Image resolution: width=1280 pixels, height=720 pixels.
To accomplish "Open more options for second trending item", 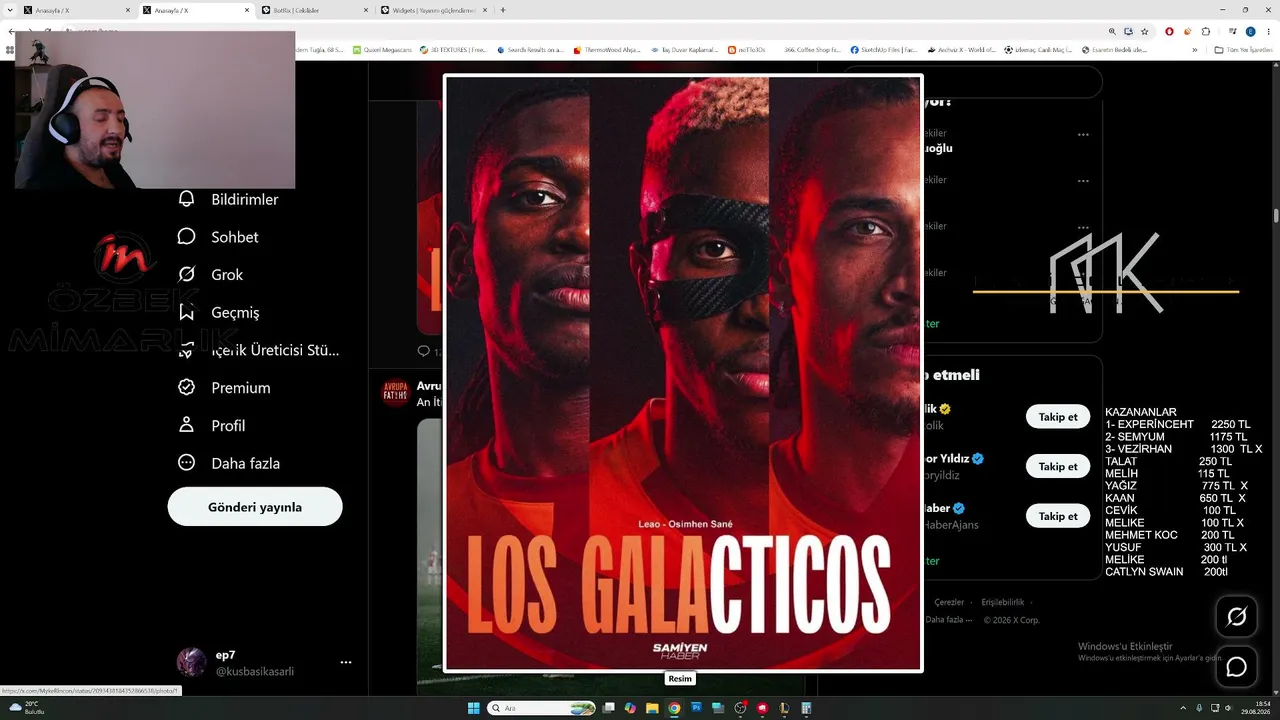I will (1083, 181).
